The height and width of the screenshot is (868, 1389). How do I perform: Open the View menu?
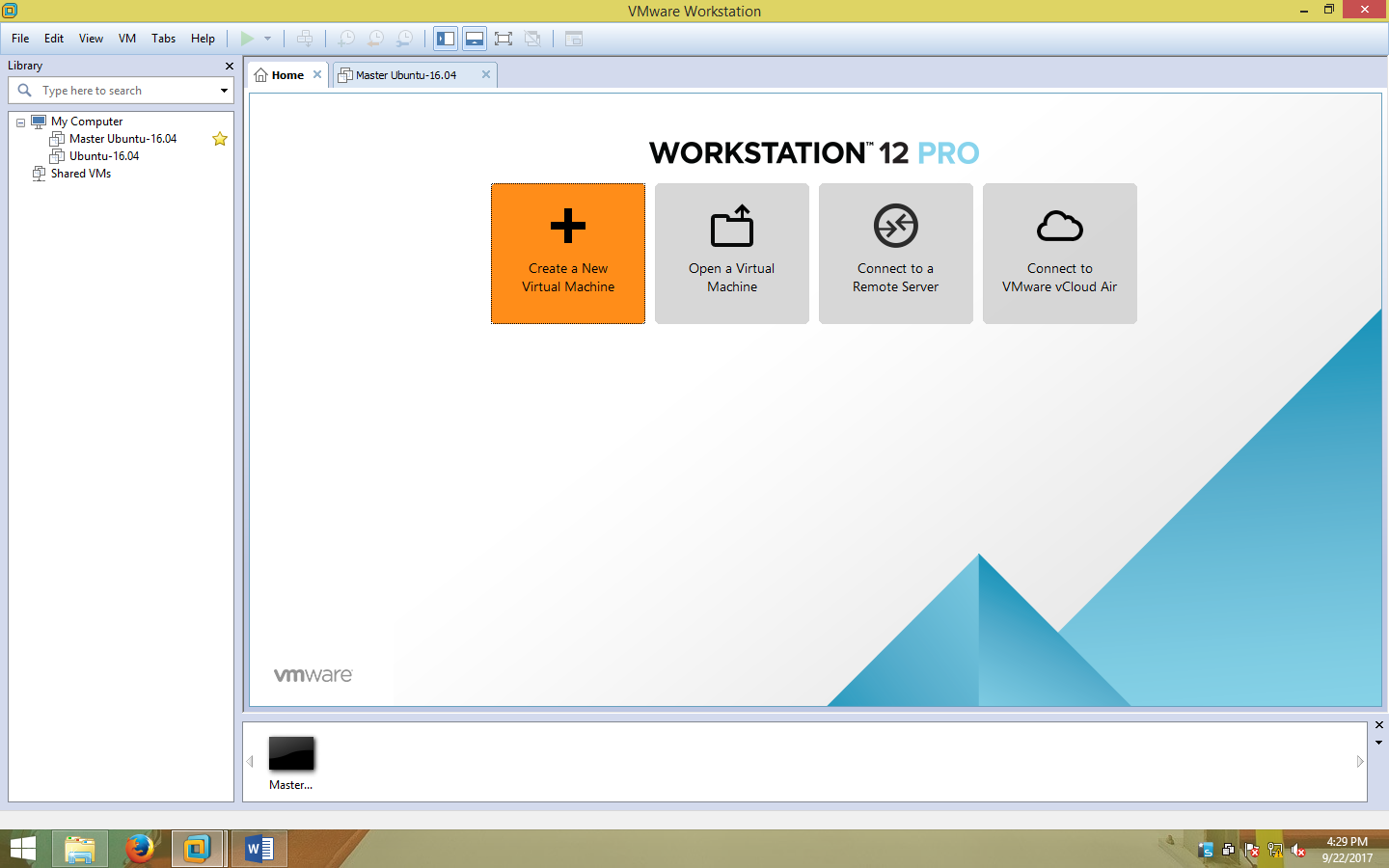[x=91, y=39]
